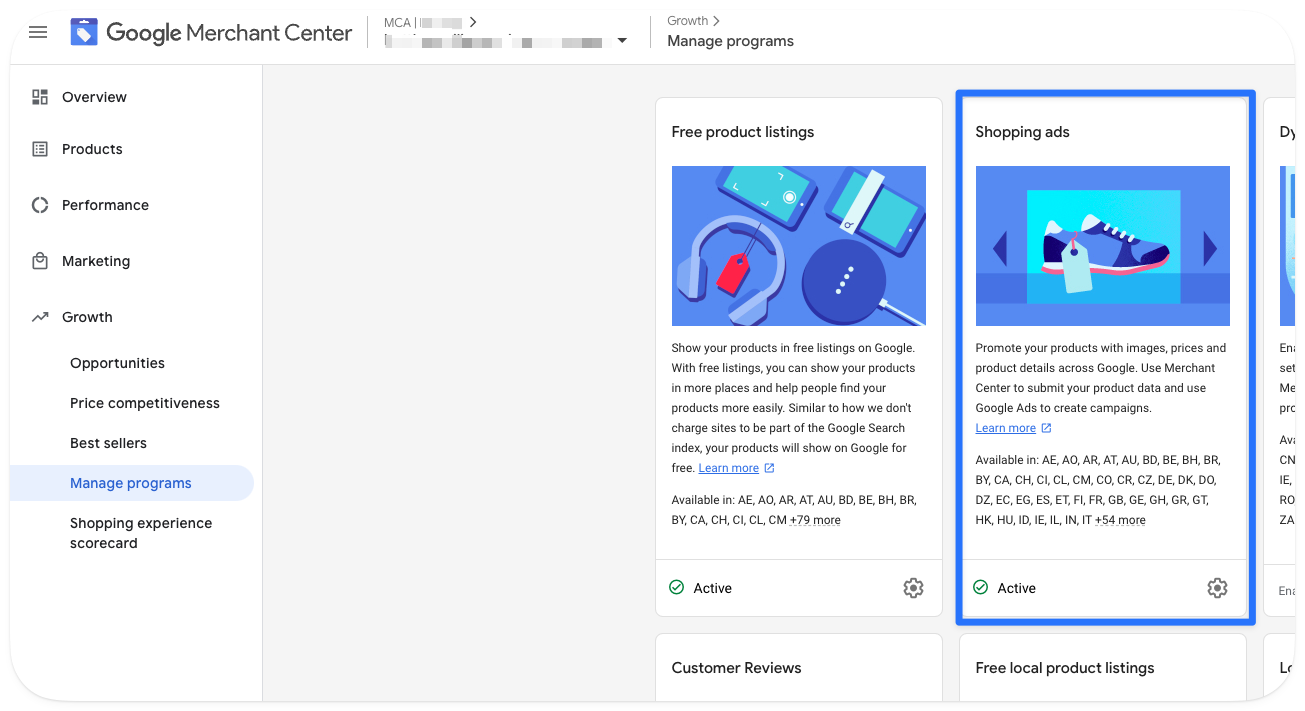Select Best sellers in sidebar
Image resolution: width=1305 pixels, height=711 pixels.
pos(108,443)
